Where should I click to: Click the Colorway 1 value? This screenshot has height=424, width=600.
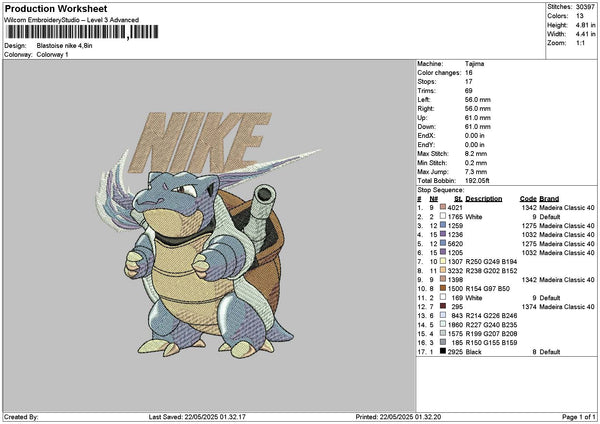click(x=52, y=55)
